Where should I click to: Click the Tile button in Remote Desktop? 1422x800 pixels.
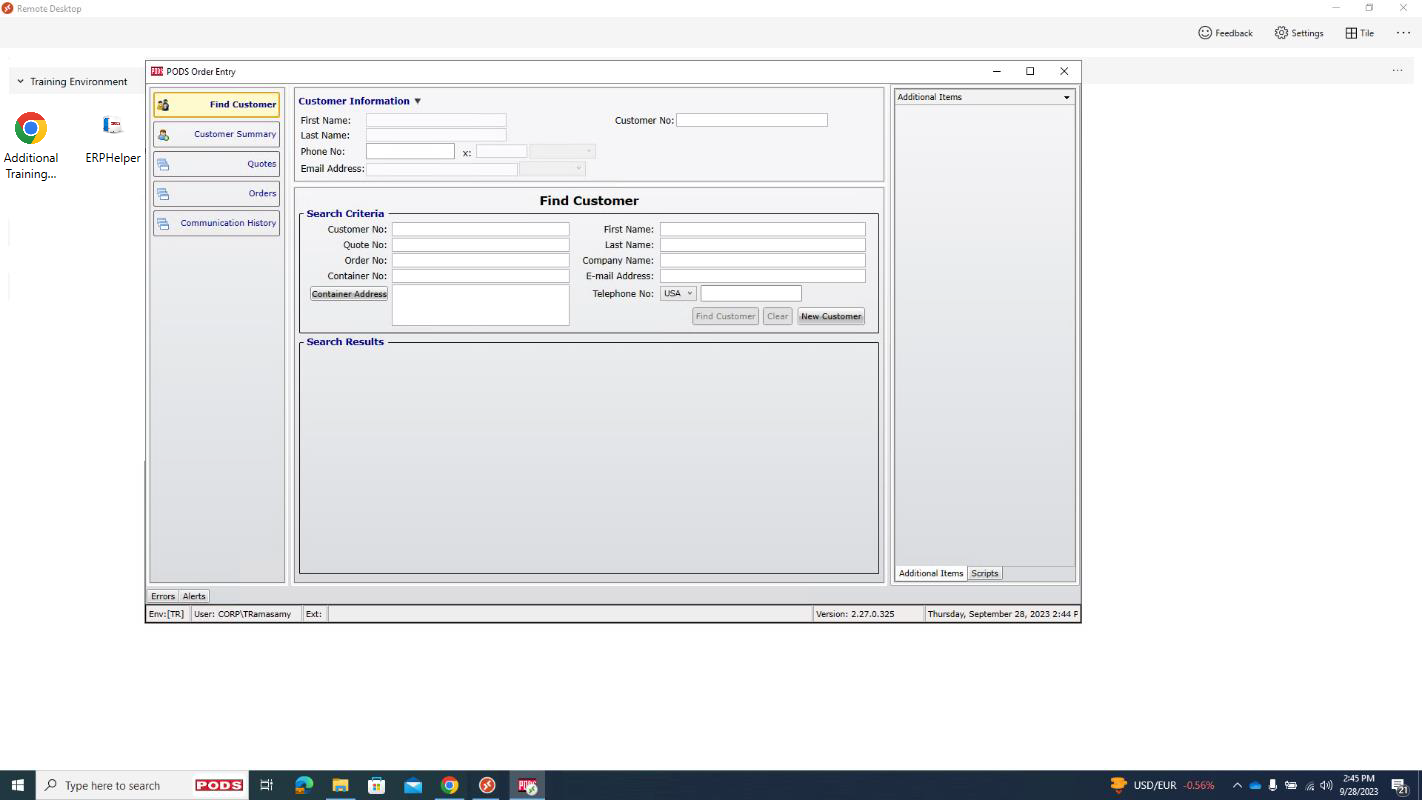1359,33
